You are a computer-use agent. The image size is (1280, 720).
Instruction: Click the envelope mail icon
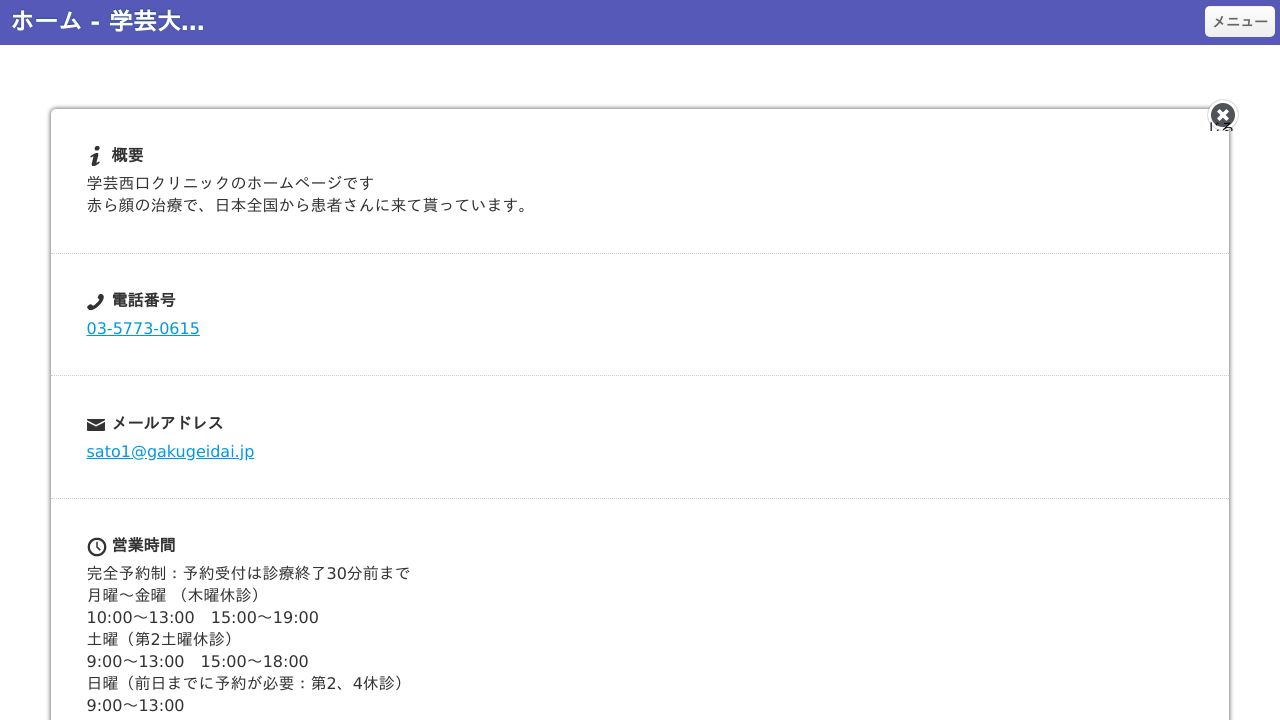click(x=96, y=425)
